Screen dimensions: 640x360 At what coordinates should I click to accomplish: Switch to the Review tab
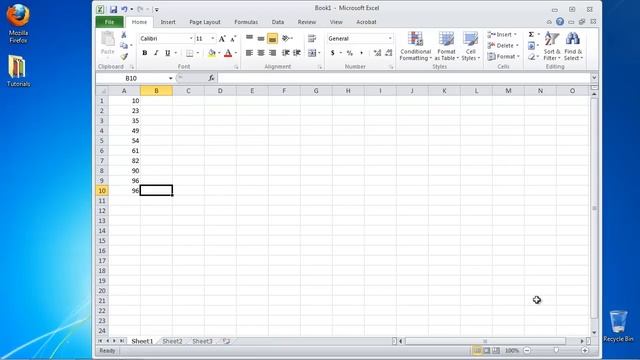(307, 22)
